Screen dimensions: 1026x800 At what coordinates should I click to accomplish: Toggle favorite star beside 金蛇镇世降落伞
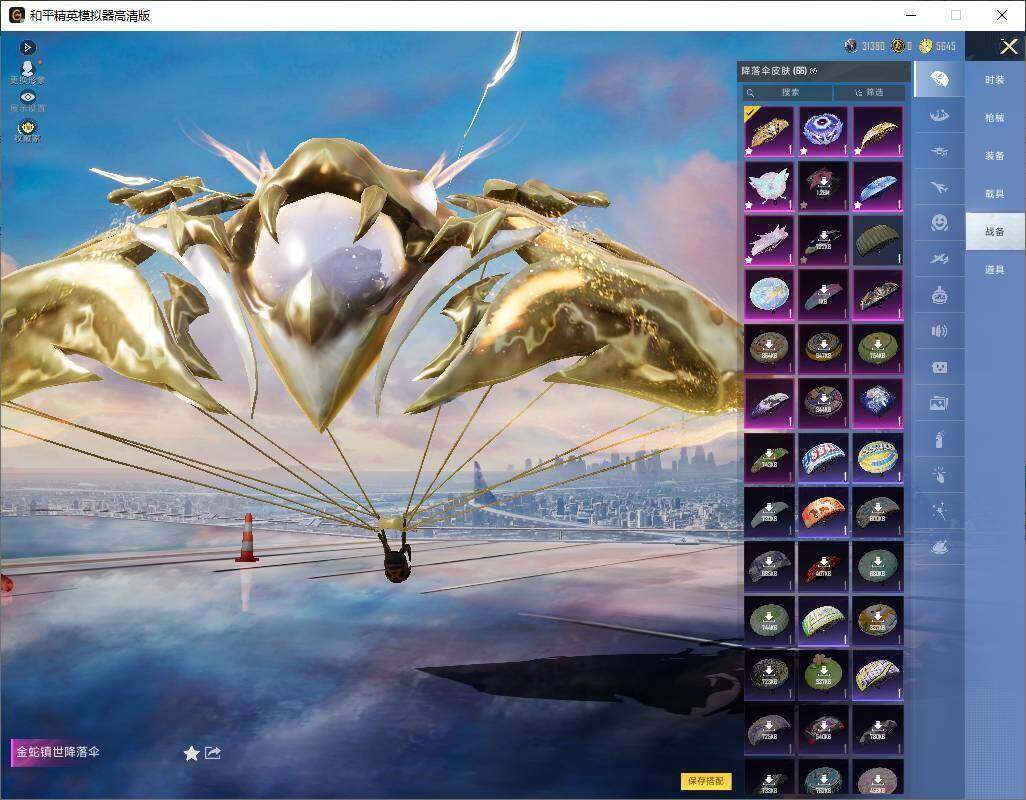(191, 754)
